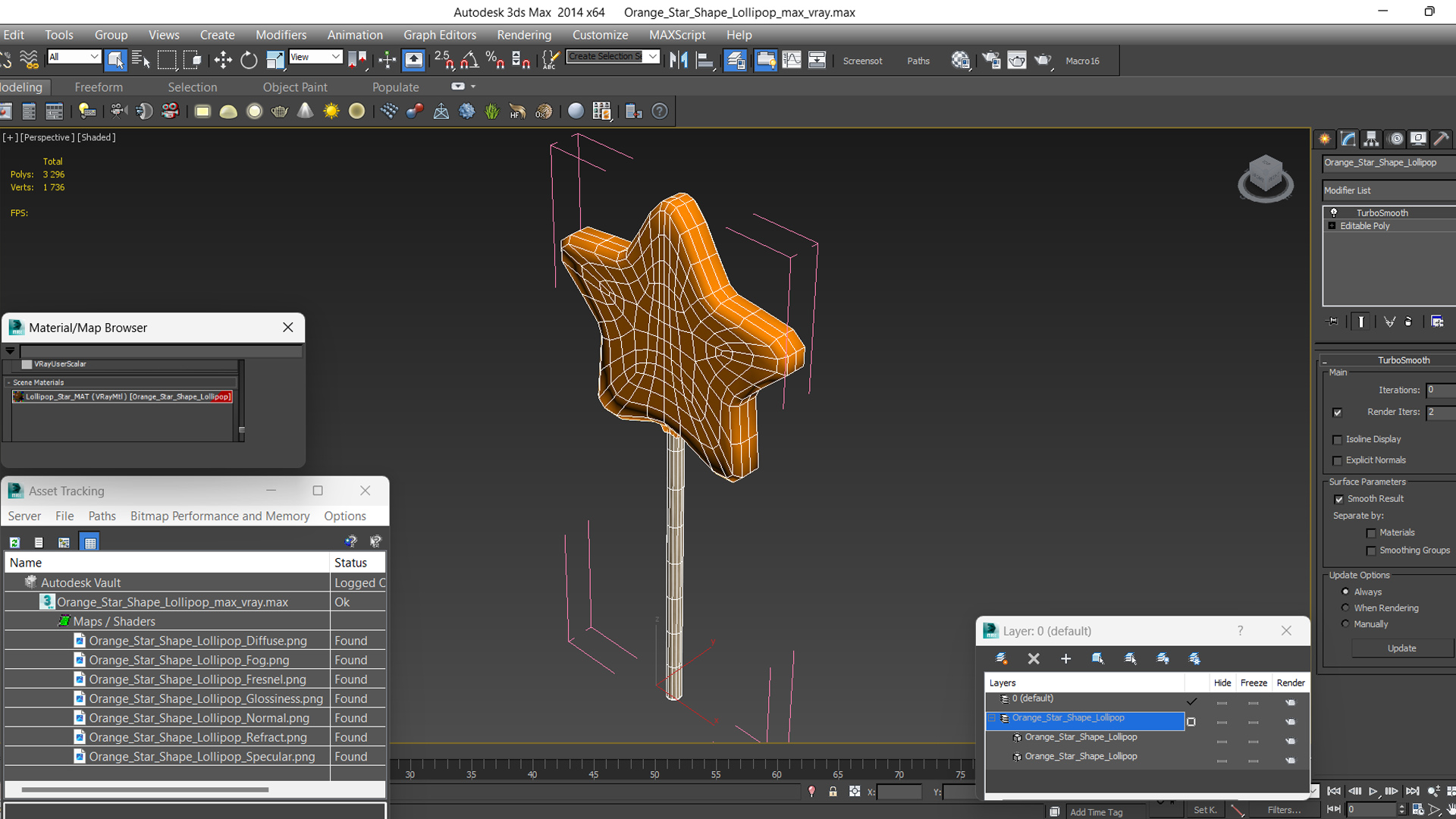Collapse Orange_Star_Shape_Lollipop layer in Layer dialog
This screenshot has width=1456, height=819.
point(992,718)
